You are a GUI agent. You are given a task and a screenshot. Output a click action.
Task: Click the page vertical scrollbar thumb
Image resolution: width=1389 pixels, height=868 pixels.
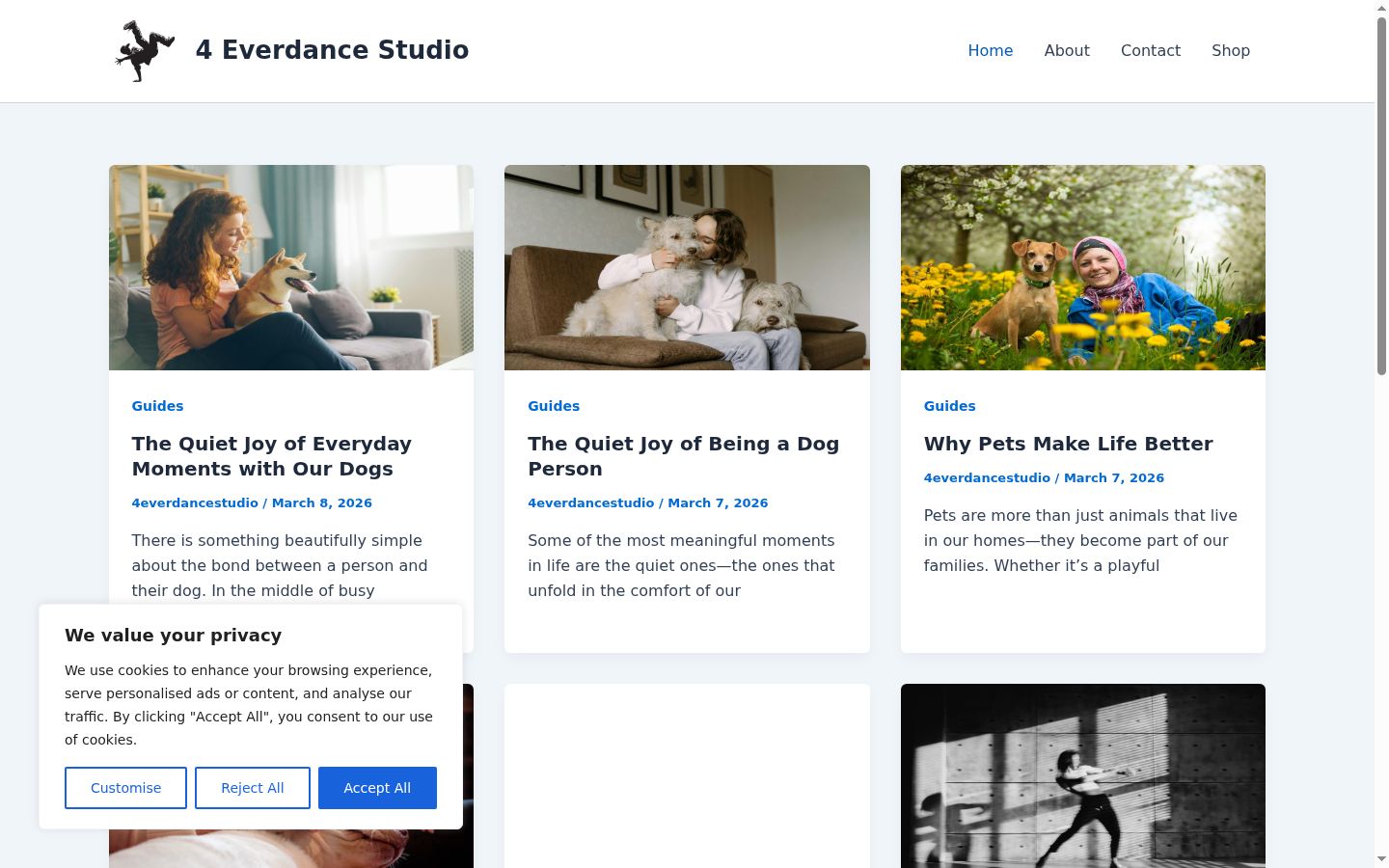coord(1381,195)
